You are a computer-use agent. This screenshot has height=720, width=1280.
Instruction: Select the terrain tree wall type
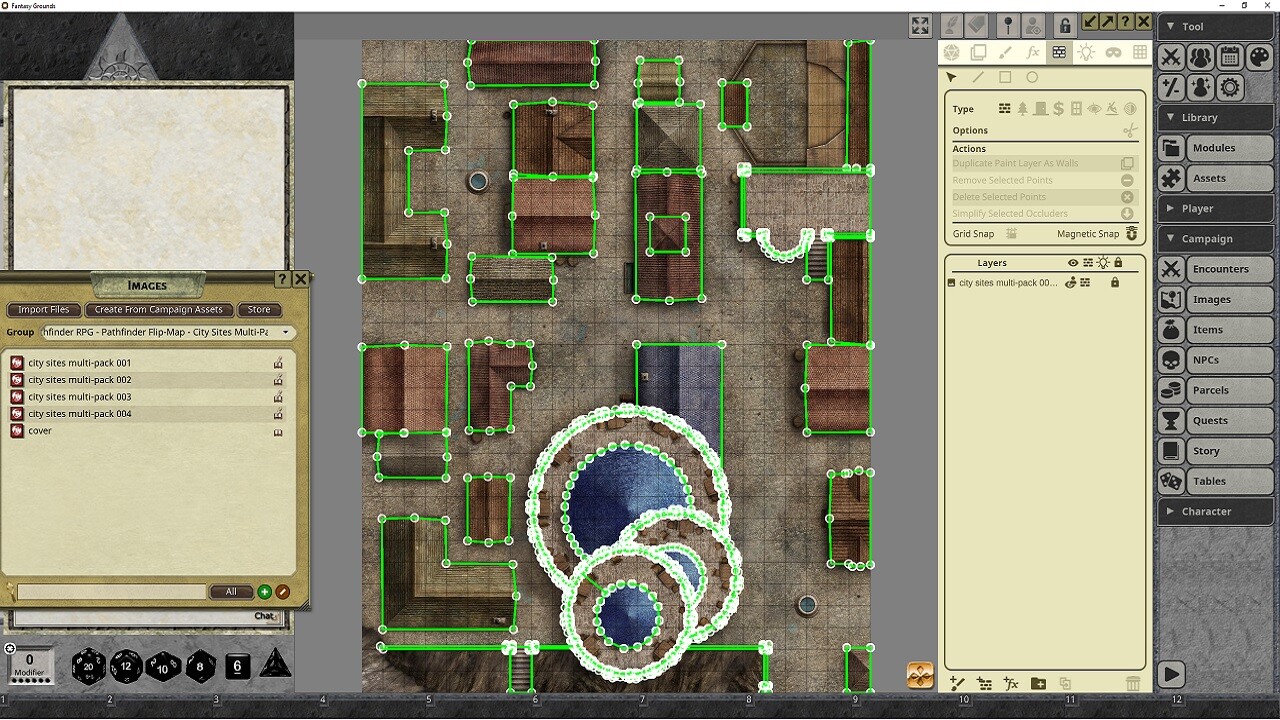pyautogui.click(x=1023, y=108)
